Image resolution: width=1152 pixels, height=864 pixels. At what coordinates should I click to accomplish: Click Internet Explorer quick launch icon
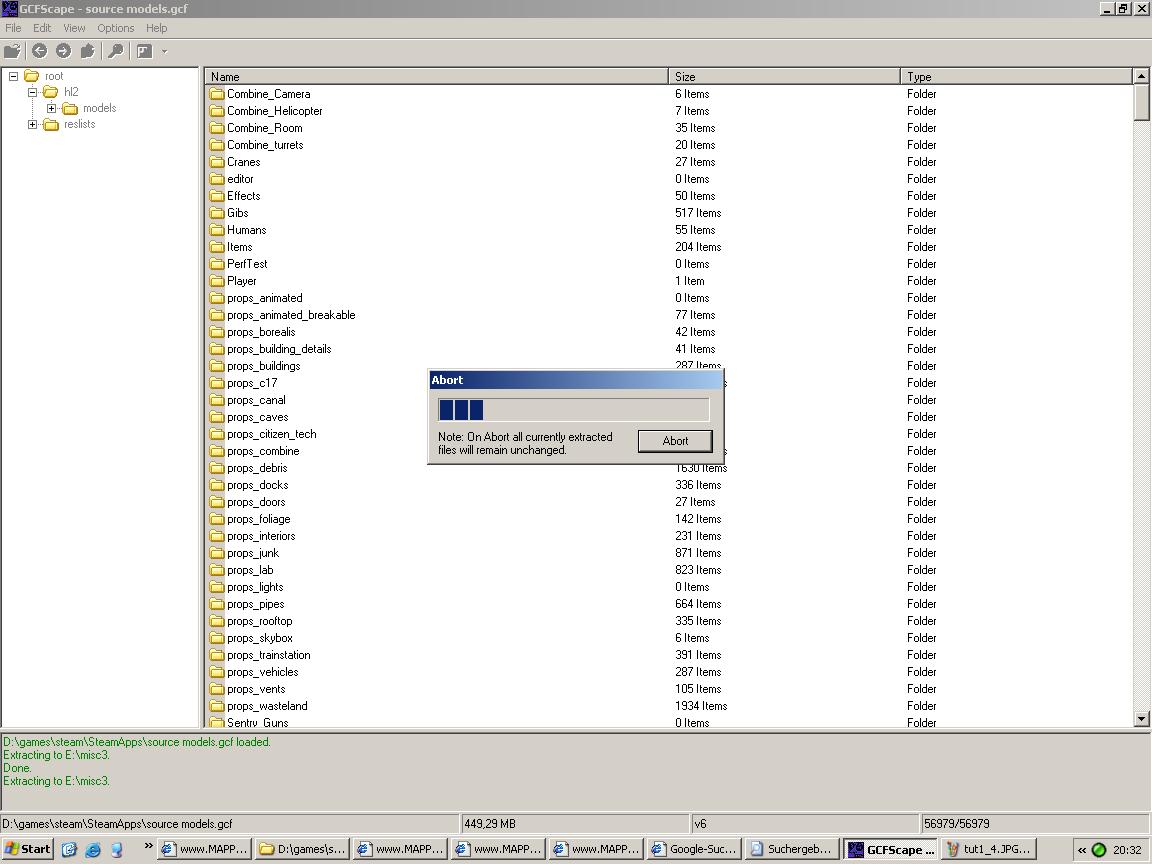coord(93,849)
